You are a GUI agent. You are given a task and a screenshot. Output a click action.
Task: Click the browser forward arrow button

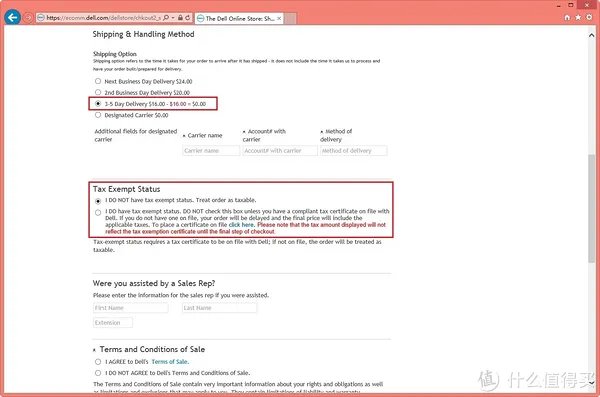pos(28,18)
